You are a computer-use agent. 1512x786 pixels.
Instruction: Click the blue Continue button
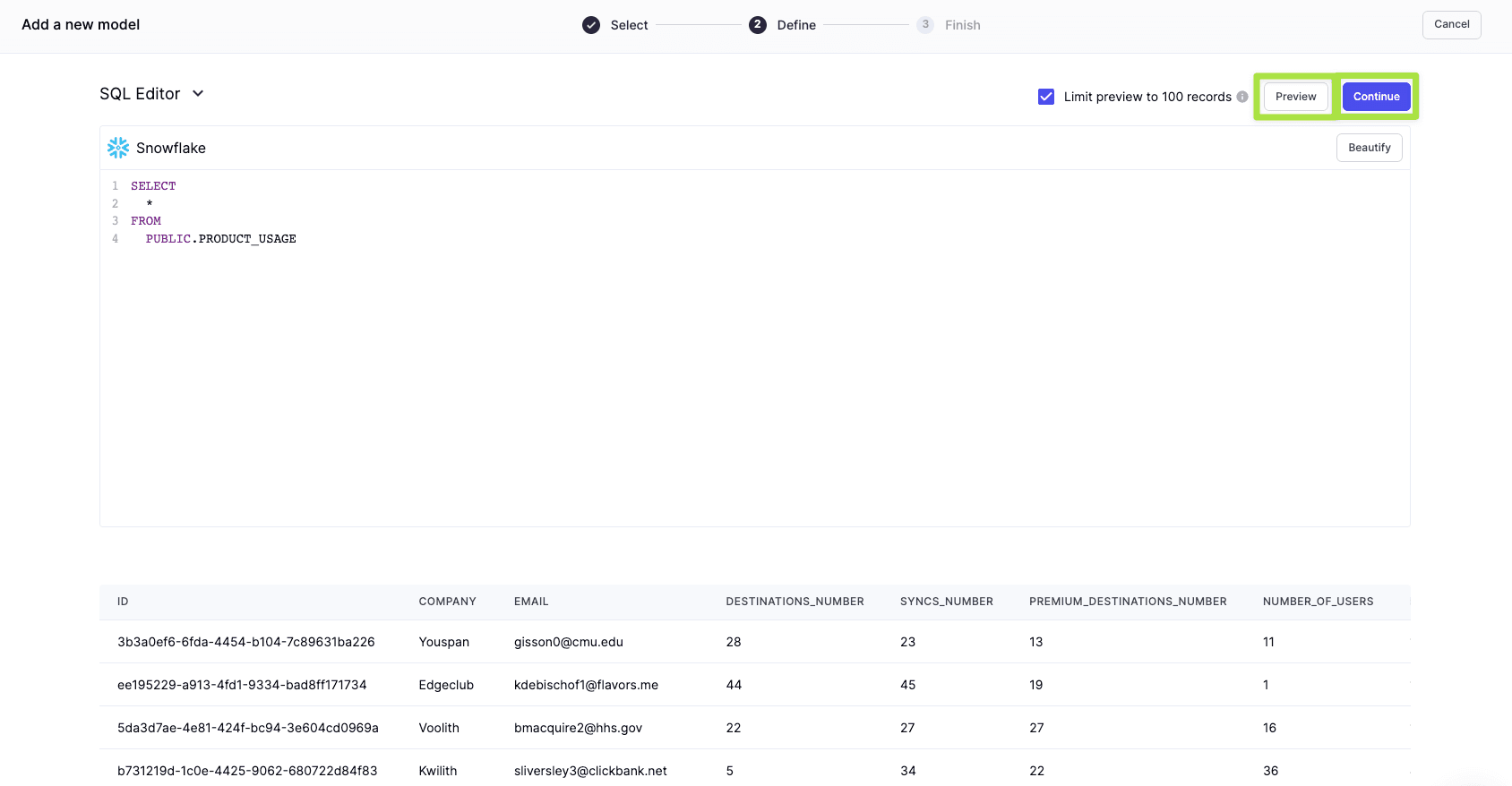(1376, 97)
